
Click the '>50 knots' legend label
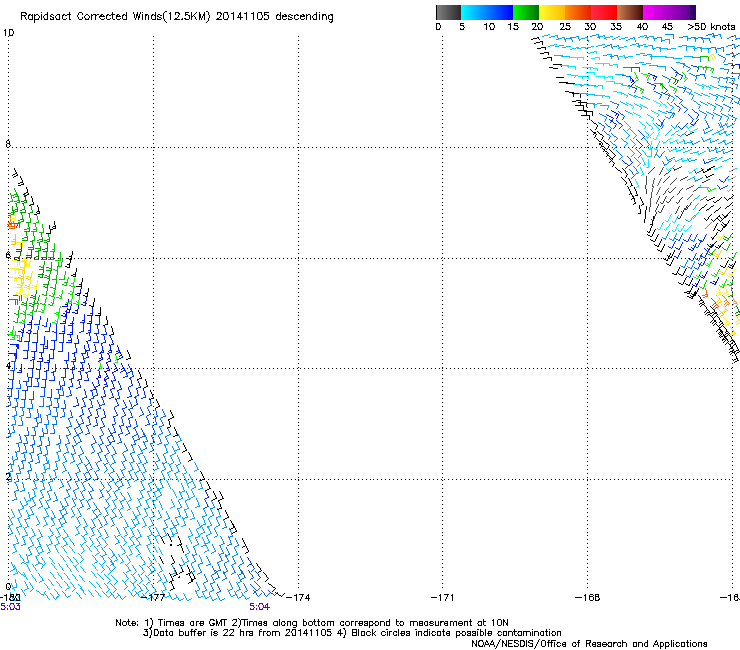click(x=711, y=26)
